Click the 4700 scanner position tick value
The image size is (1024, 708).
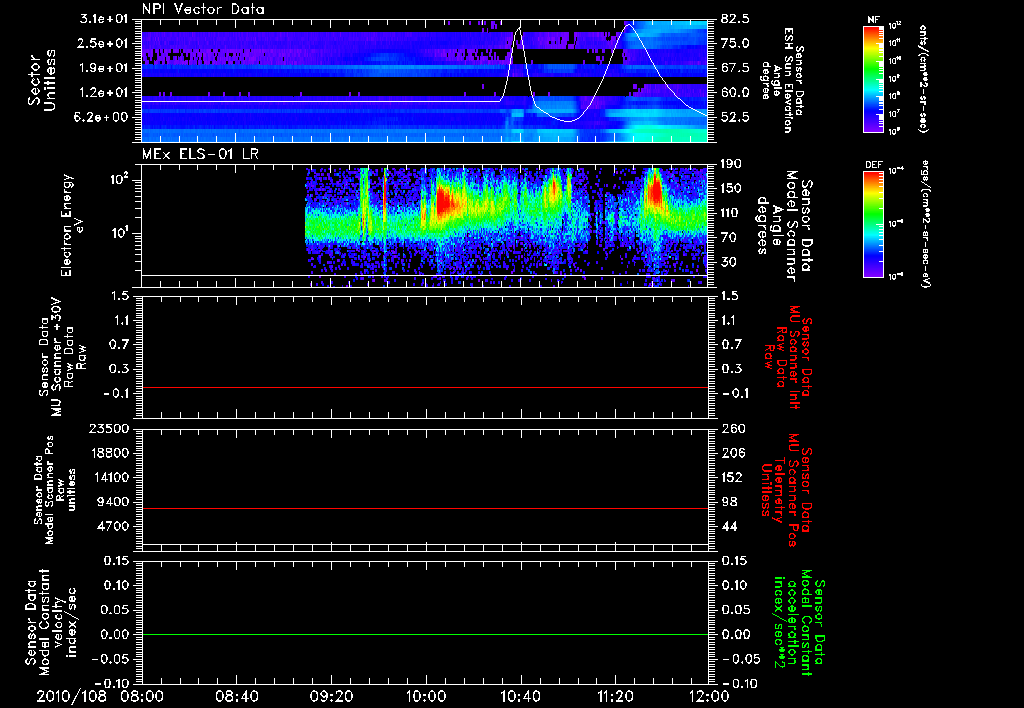(114, 526)
